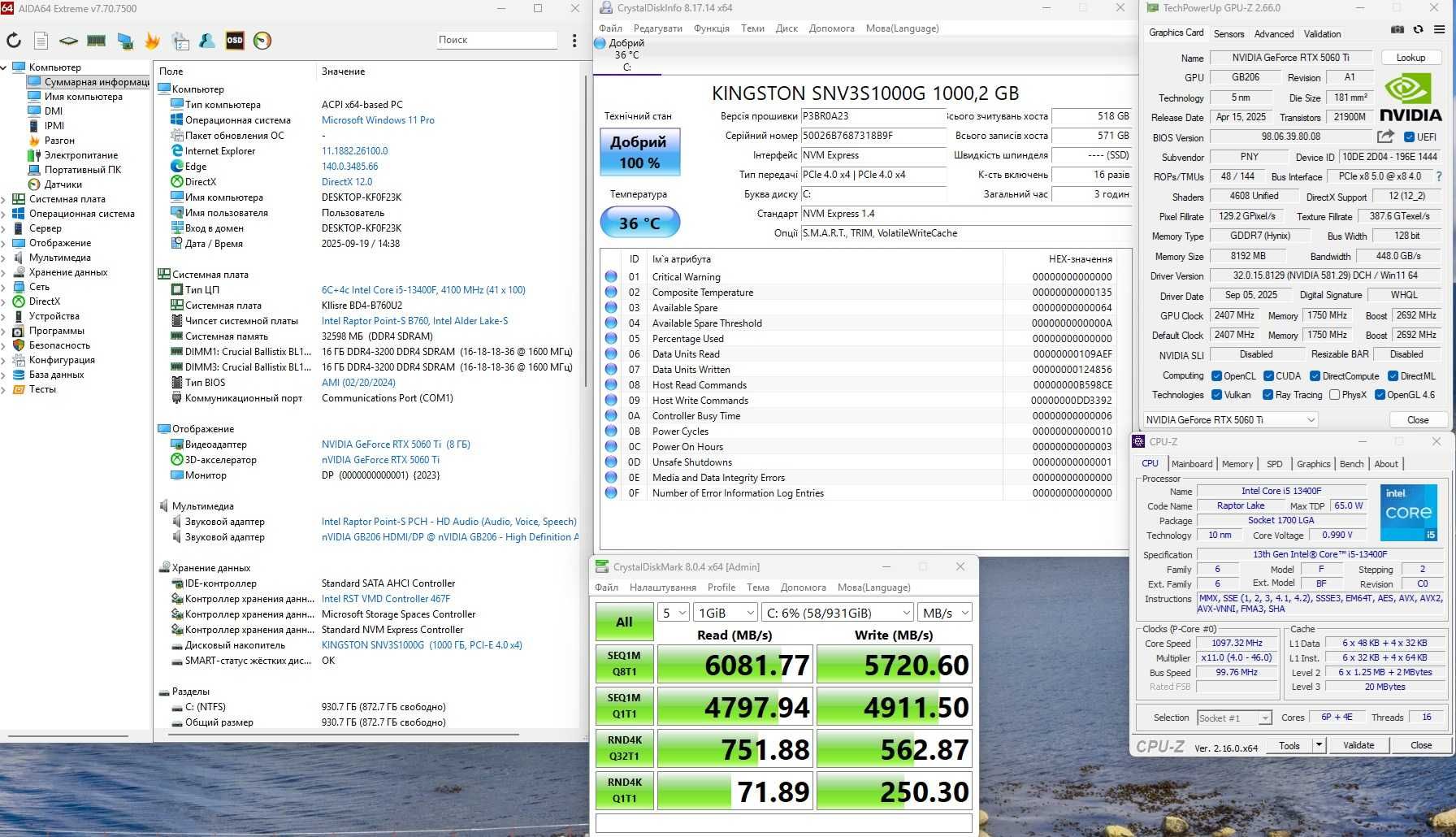Expand the Системная плата tree node
1456x837 pixels.
(x=4, y=199)
